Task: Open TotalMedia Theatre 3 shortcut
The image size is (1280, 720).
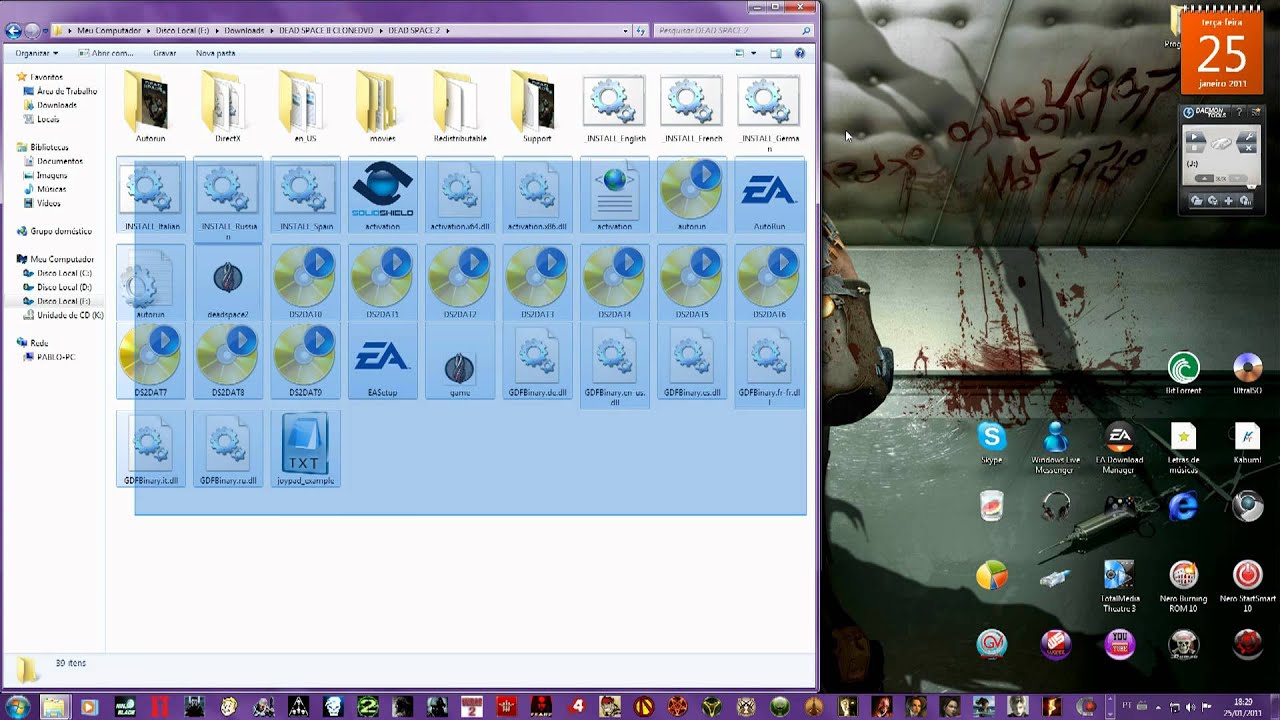Action: pyautogui.click(x=1119, y=586)
